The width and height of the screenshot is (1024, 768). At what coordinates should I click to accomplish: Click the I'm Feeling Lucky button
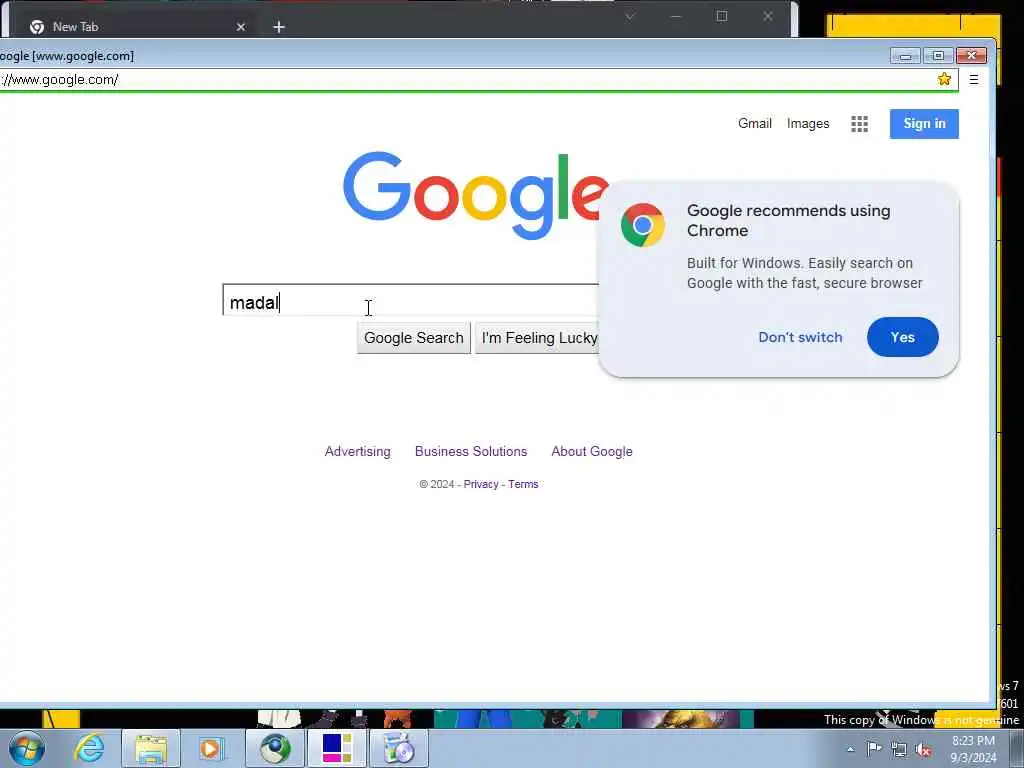coord(538,338)
